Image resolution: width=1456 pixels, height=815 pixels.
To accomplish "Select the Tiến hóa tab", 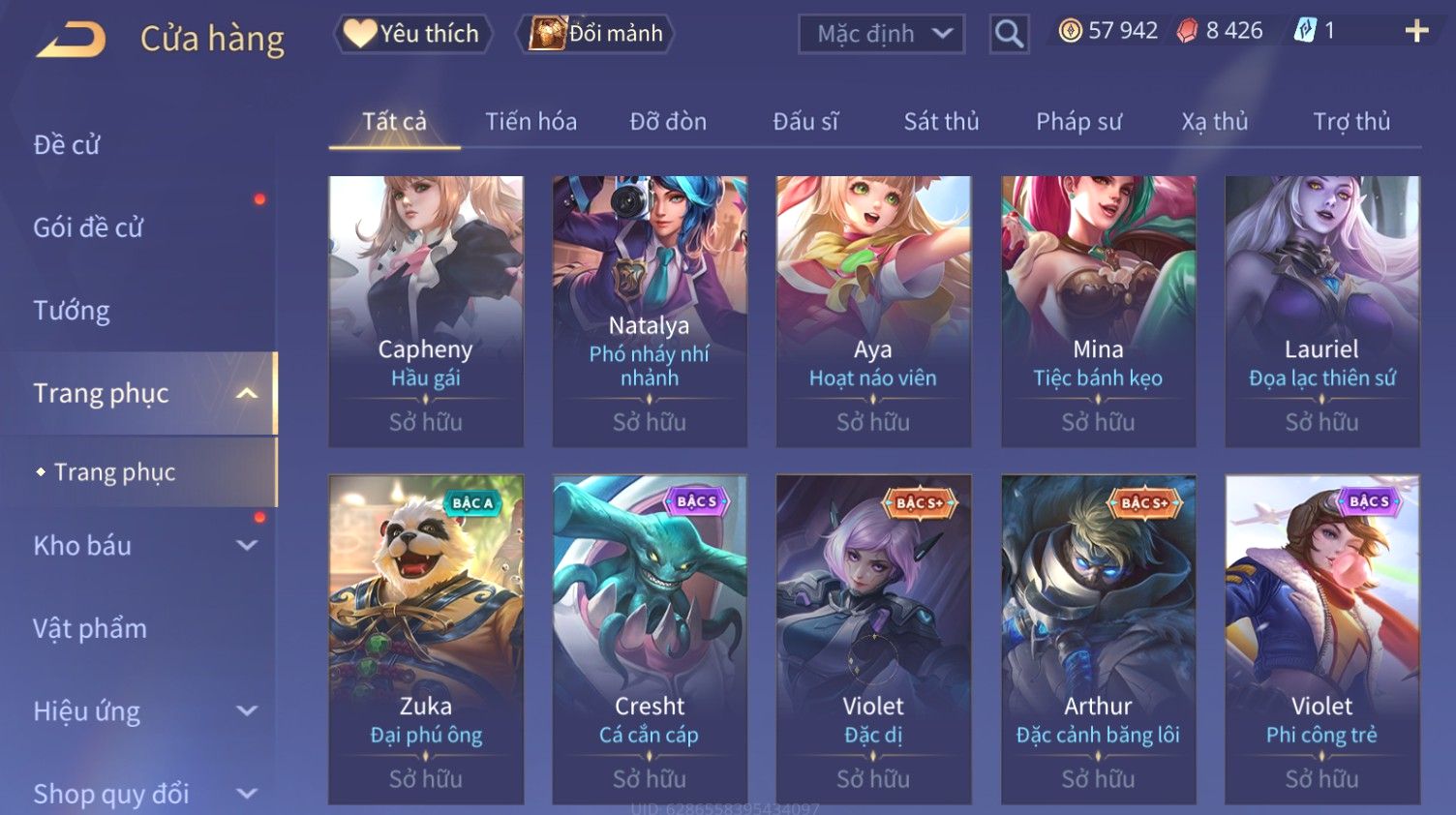I will (531, 122).
